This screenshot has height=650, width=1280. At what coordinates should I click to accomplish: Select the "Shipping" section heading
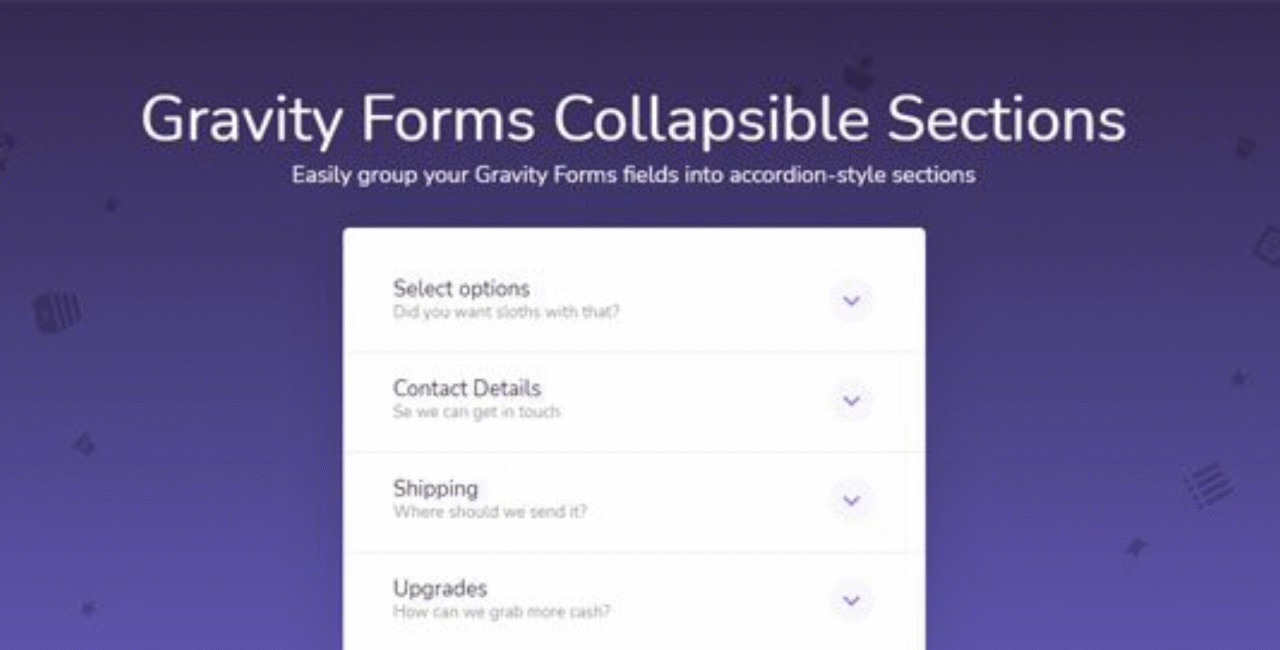(435, 488)
